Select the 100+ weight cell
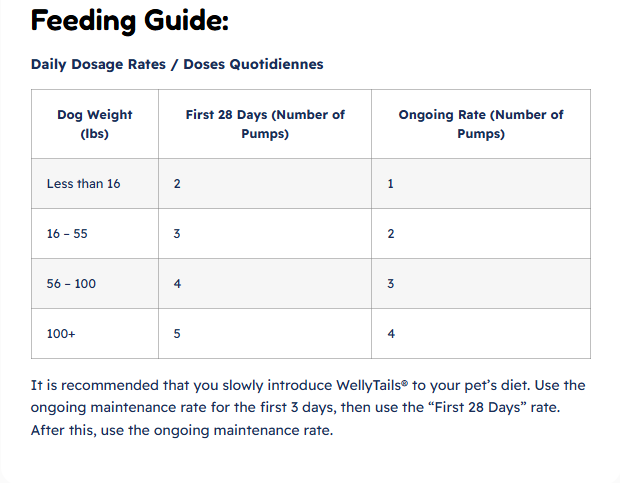 click(x=95, y=334)
